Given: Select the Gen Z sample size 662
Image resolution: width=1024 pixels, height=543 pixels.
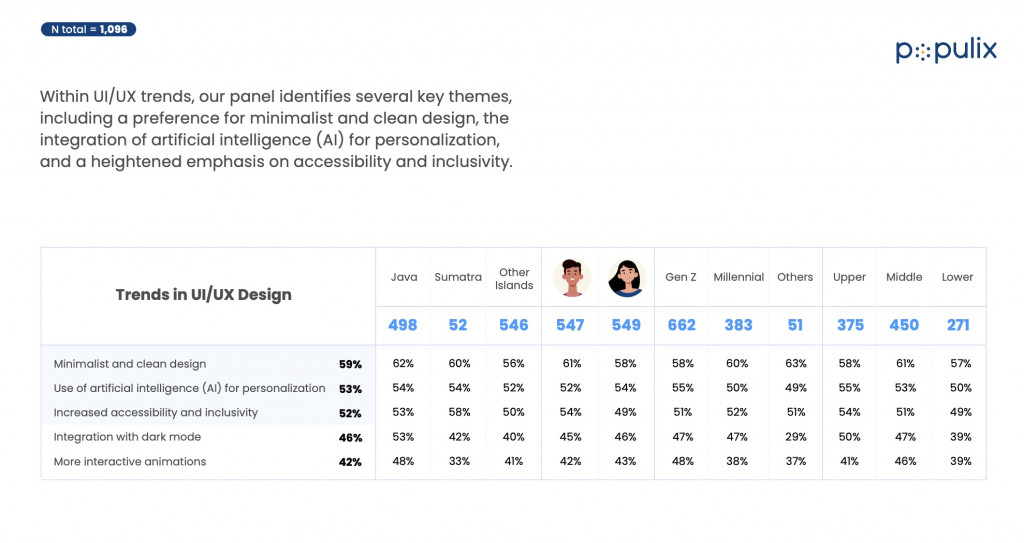Looking at the screenshot, I should pos(681,325).
